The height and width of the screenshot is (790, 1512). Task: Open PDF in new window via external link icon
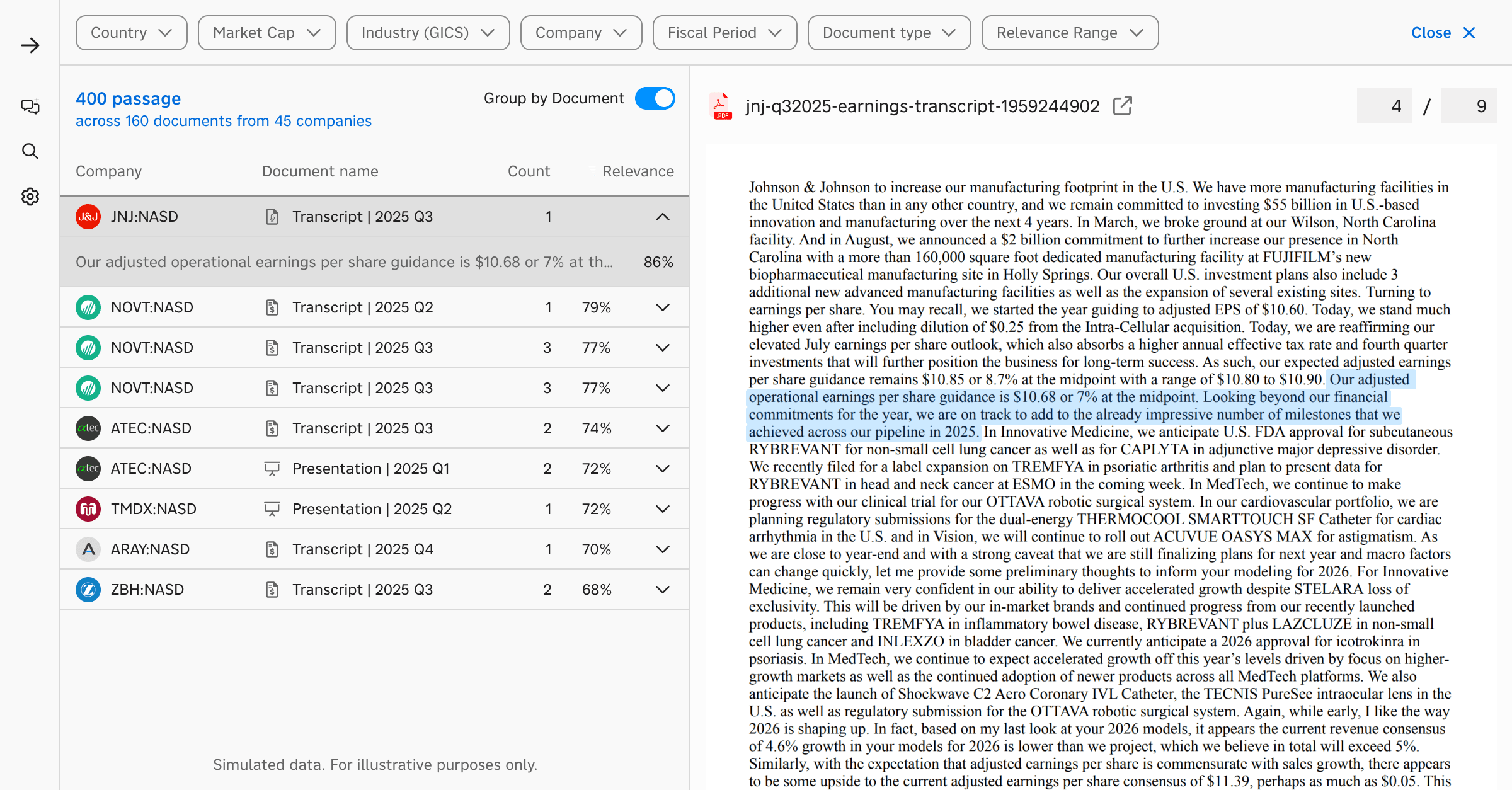[x=1122, y=106]
